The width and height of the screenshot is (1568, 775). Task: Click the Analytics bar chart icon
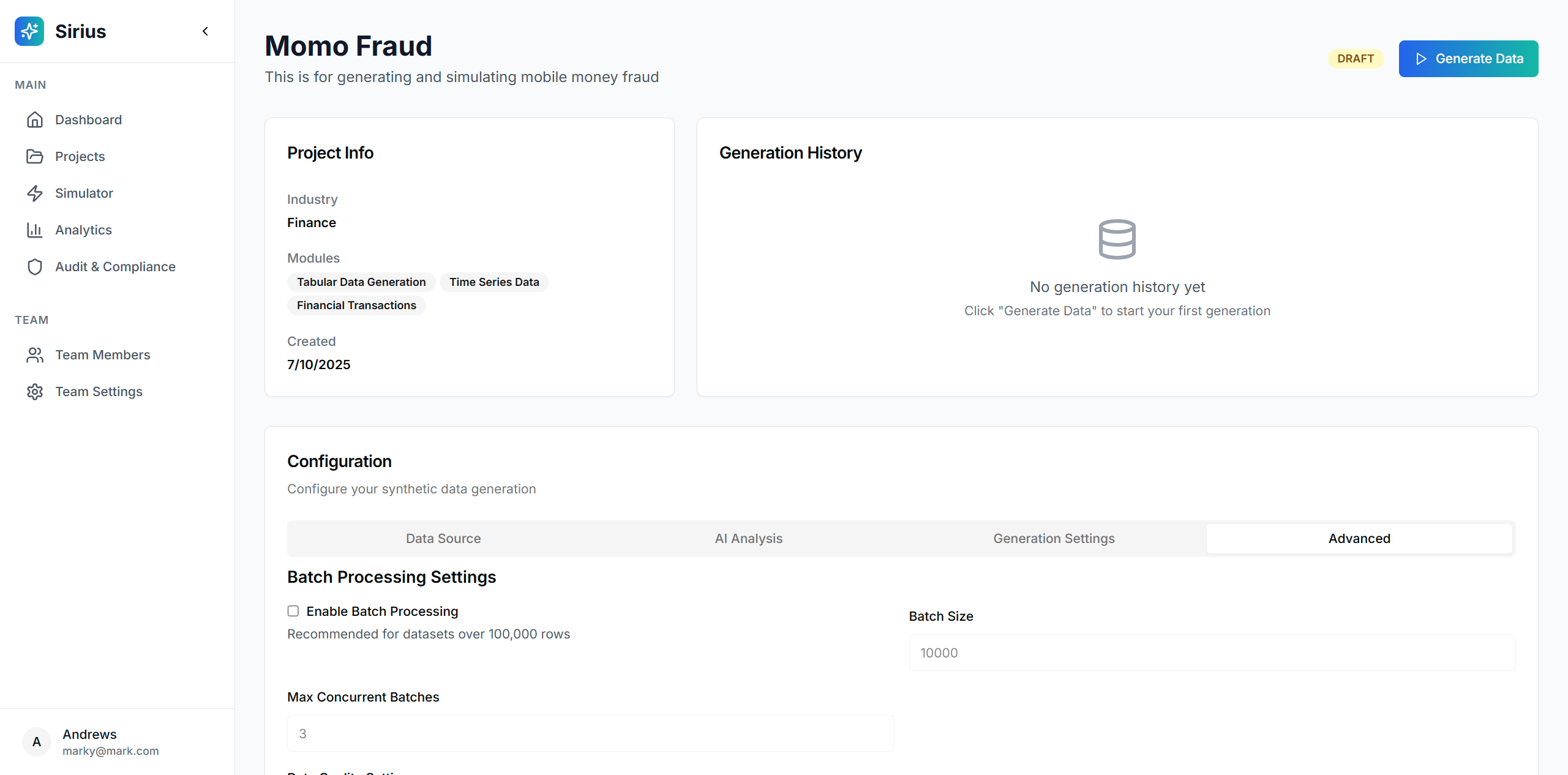click(x=35, y=230)
